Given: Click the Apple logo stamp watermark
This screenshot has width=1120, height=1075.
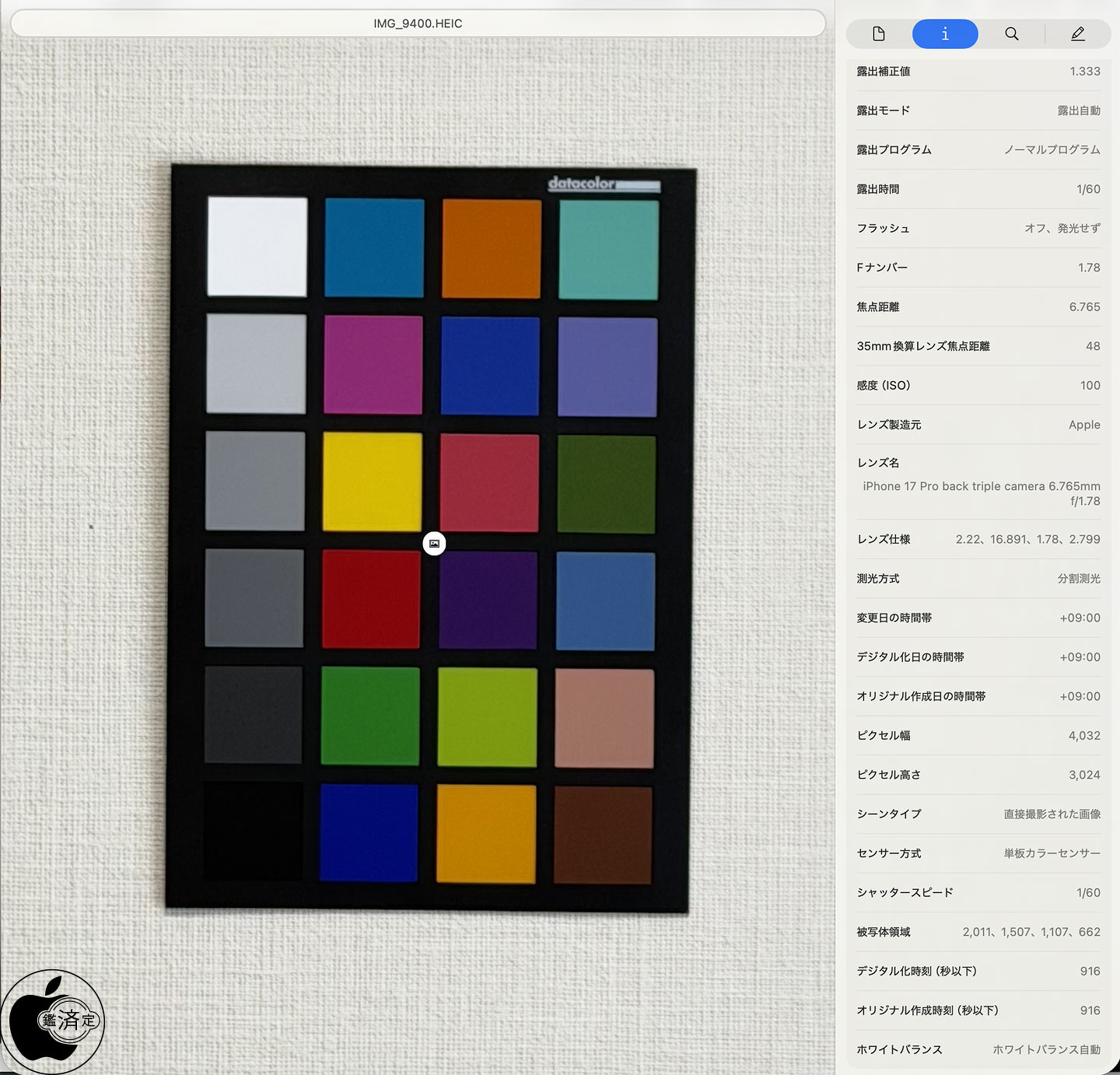Looking at the screenshot, I should click(53, 1021).
